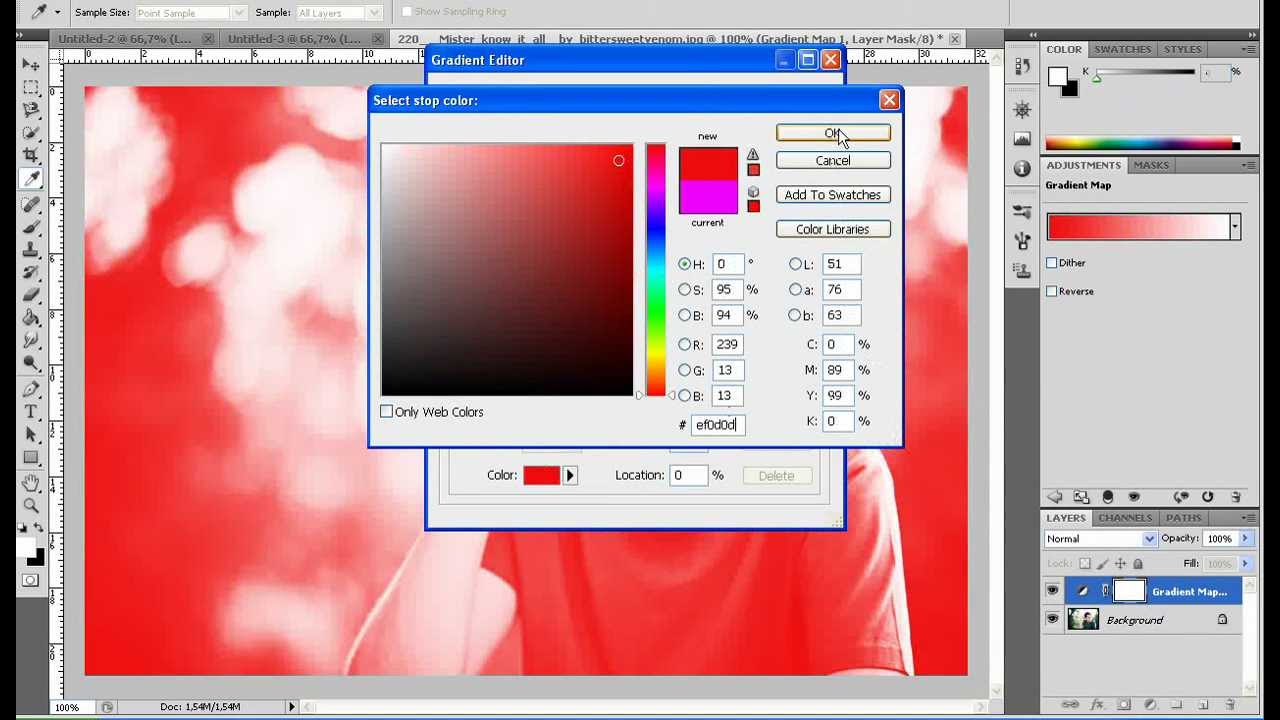Hide the Background layer eye
Image resolution: width=1280 pixels, height=720 pixels.
[1052, 620]
